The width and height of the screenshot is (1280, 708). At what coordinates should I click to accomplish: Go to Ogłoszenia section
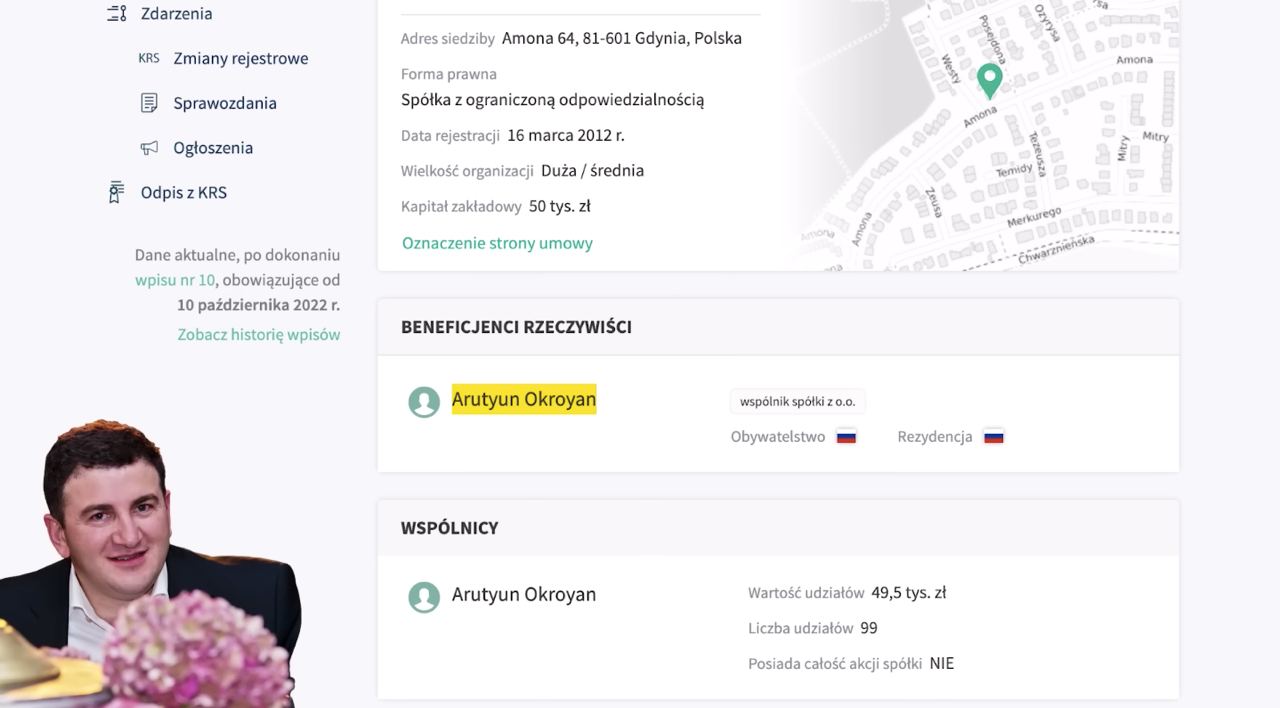point(213,148)
